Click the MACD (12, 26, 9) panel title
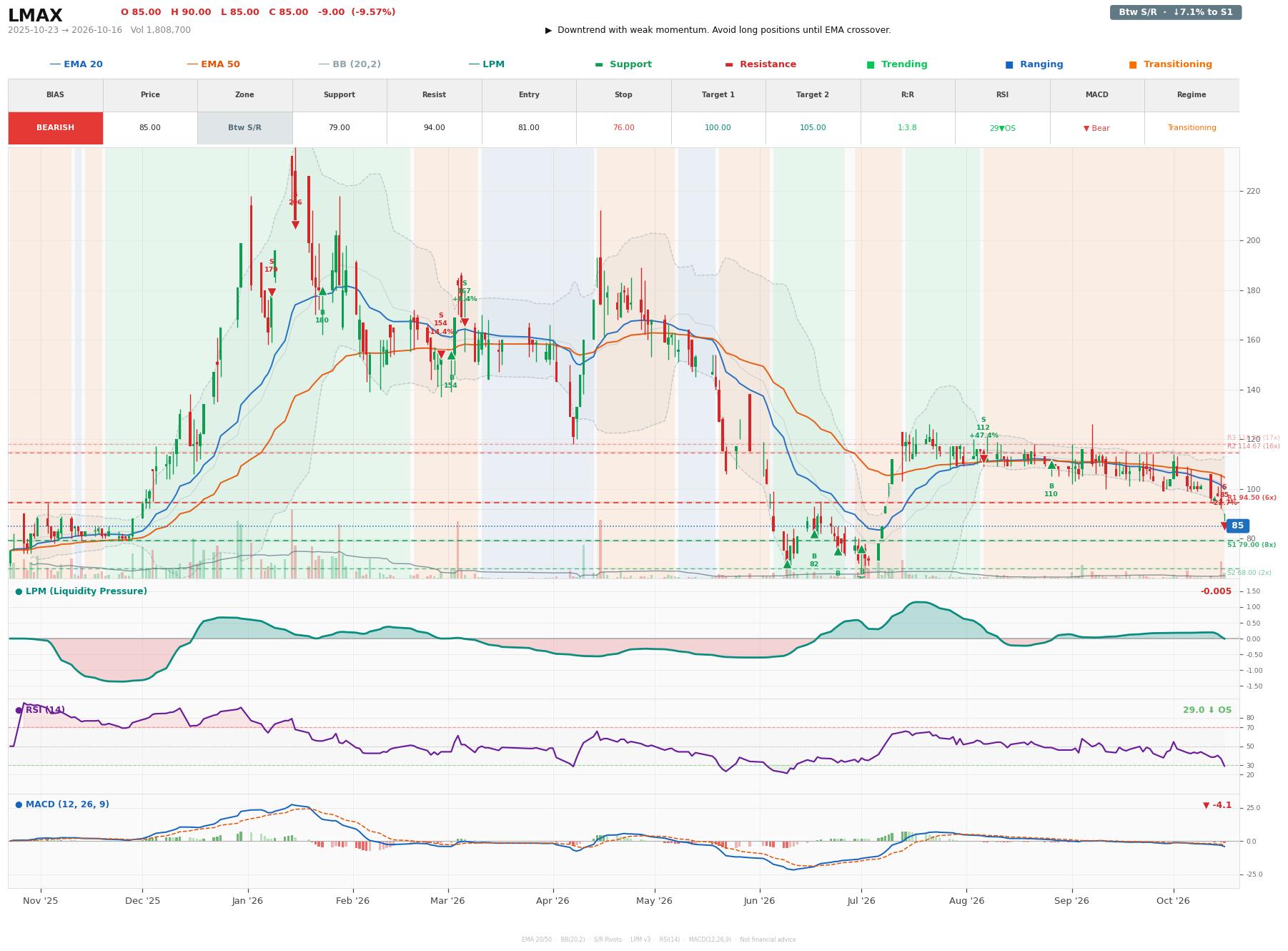This screenshot has width=1288, height=951. click(62, 804)
